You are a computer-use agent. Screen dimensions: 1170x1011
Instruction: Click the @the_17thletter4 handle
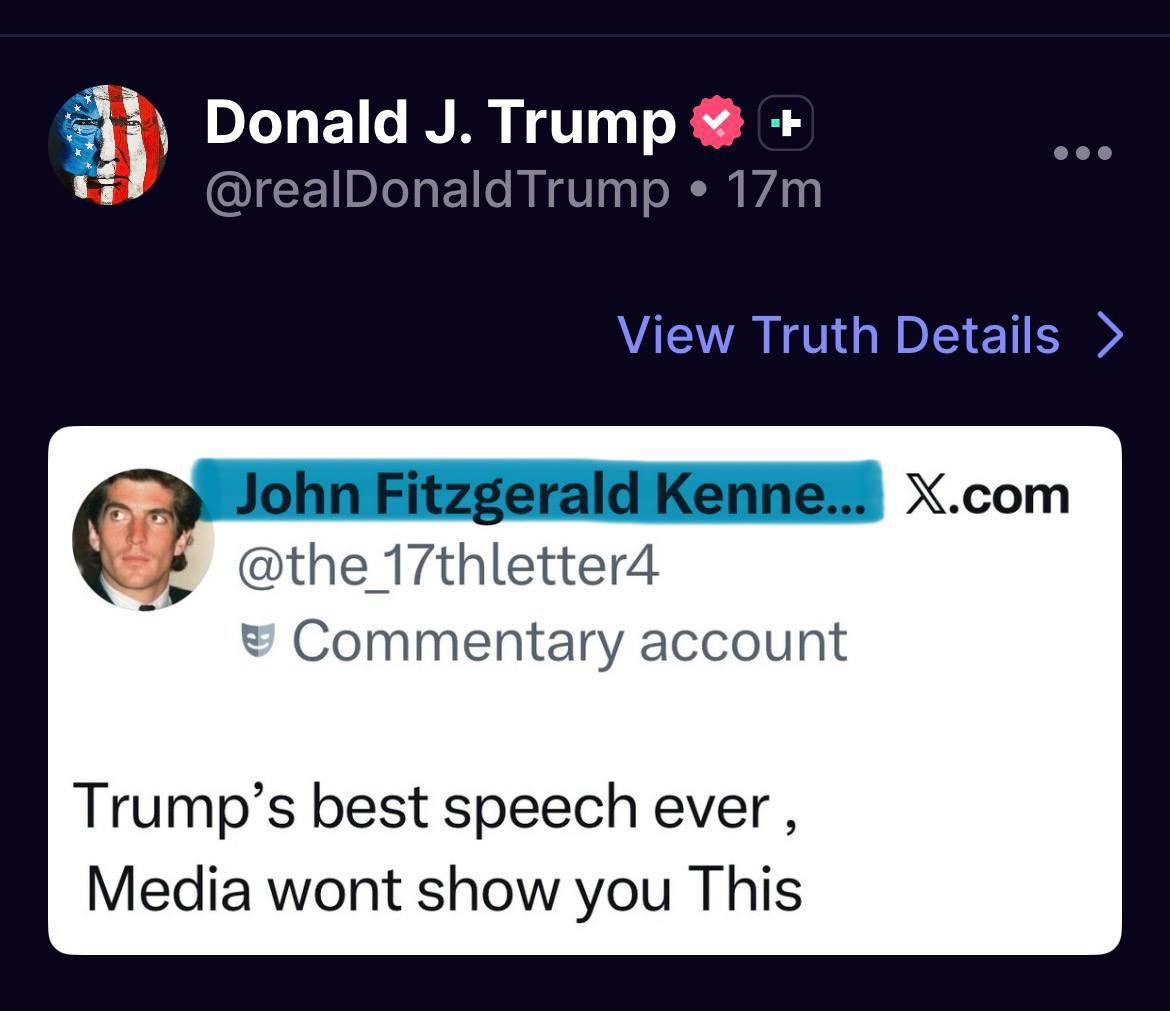click(x=447, y=567)
